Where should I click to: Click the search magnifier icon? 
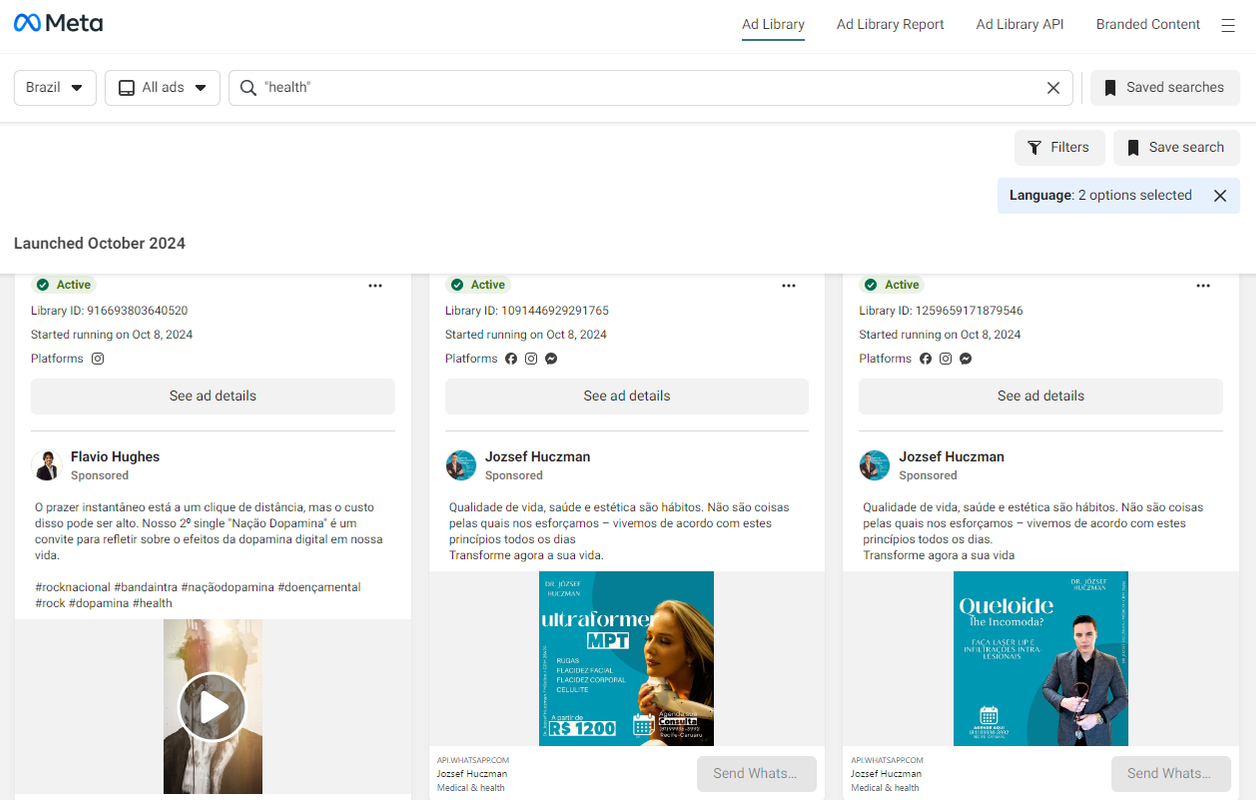(x=249, y=88)
